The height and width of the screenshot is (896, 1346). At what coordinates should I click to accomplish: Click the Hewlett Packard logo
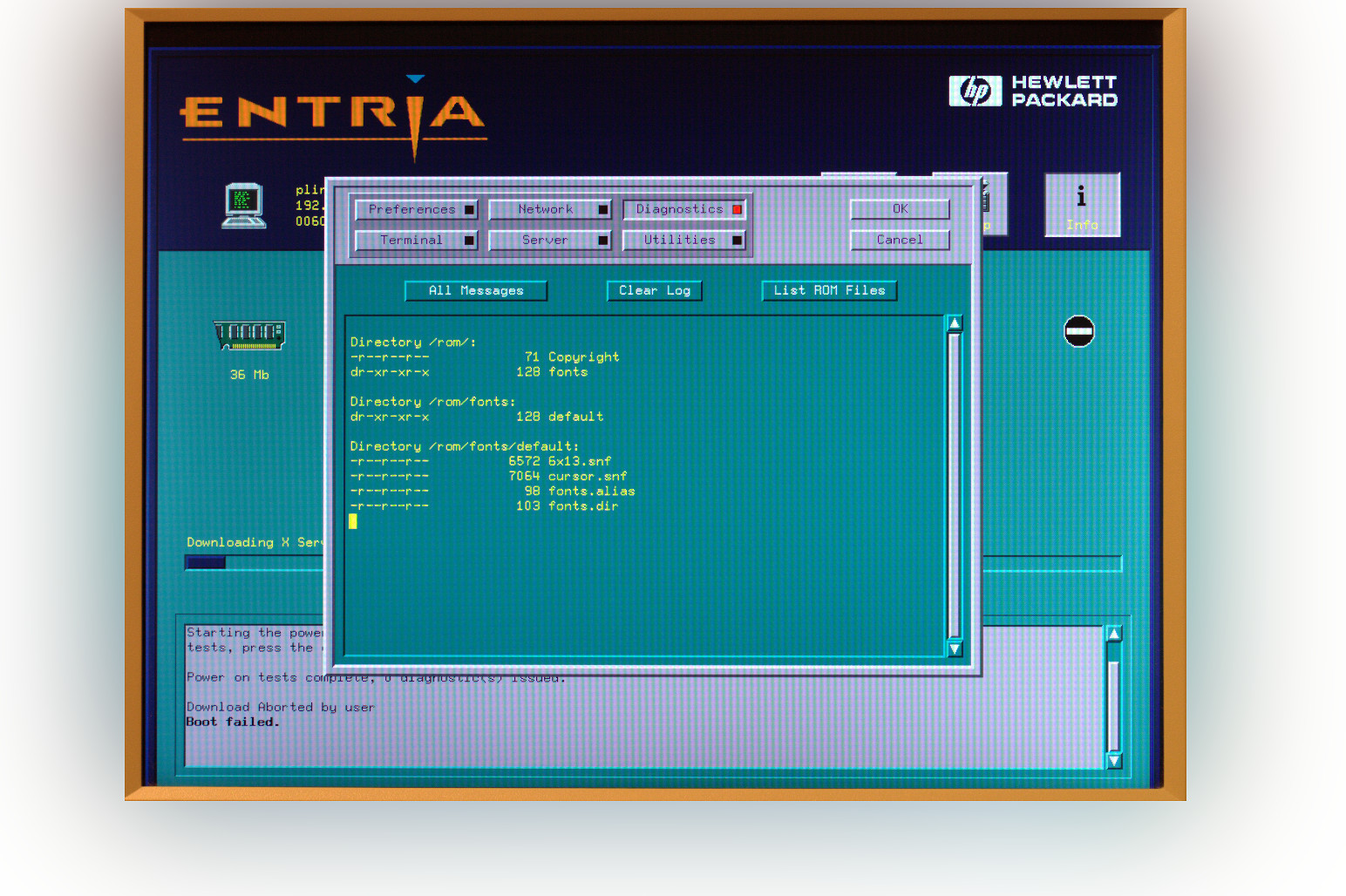click(1032, 91)
